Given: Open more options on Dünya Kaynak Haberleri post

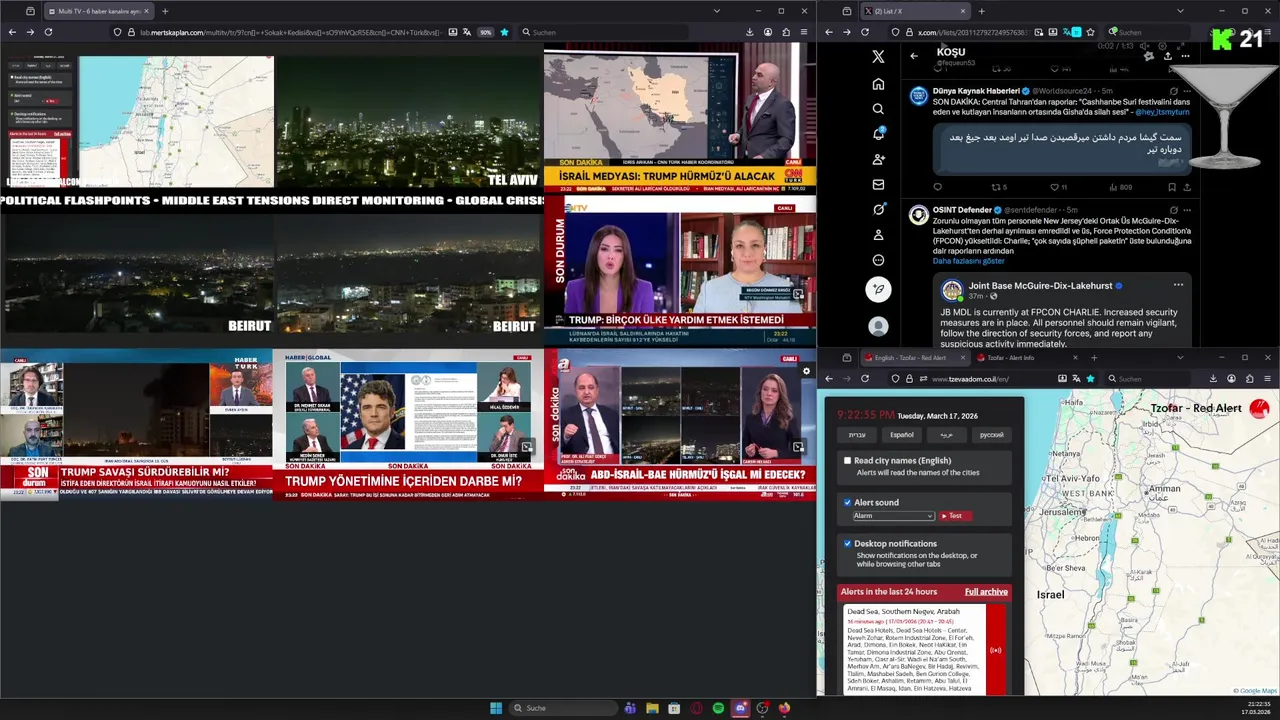Looking at the screenshot, I should (1187, 91).
